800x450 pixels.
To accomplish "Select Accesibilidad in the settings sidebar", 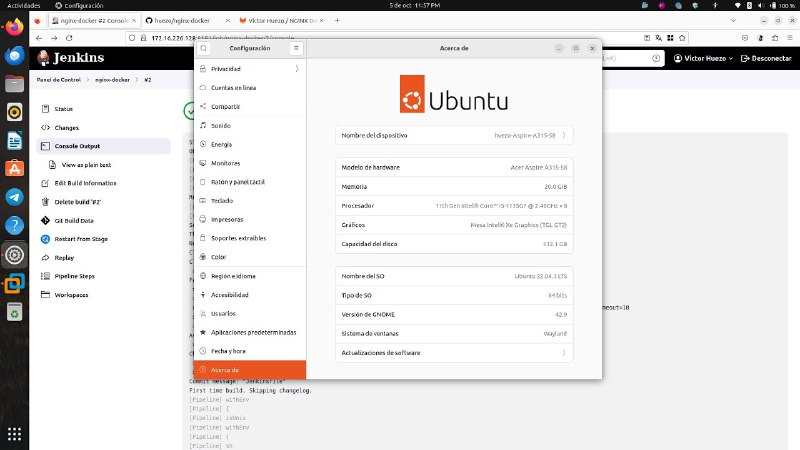I will pos(250,295).
